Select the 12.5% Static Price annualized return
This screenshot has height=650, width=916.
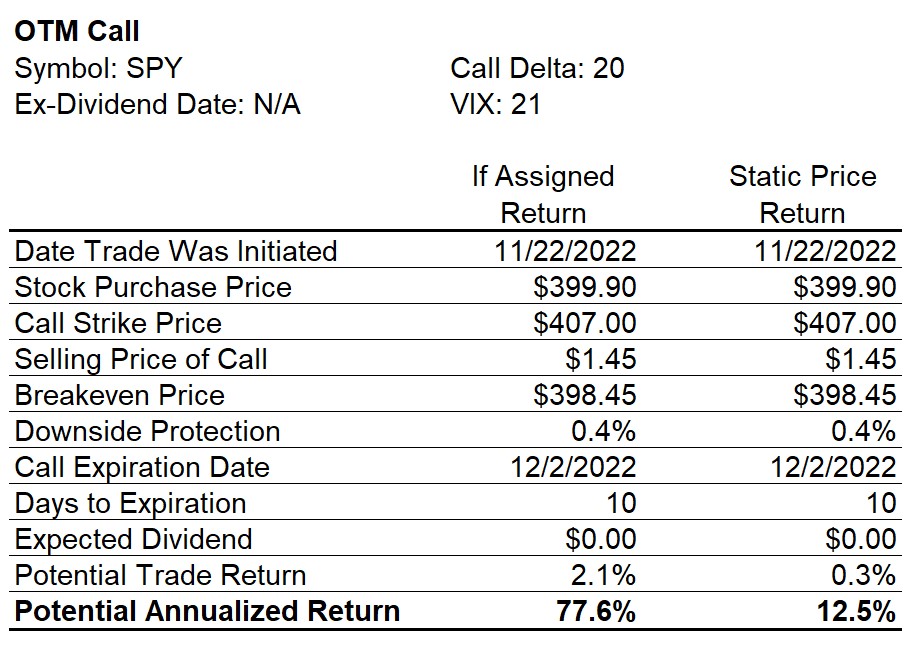(x=856, y=611)
